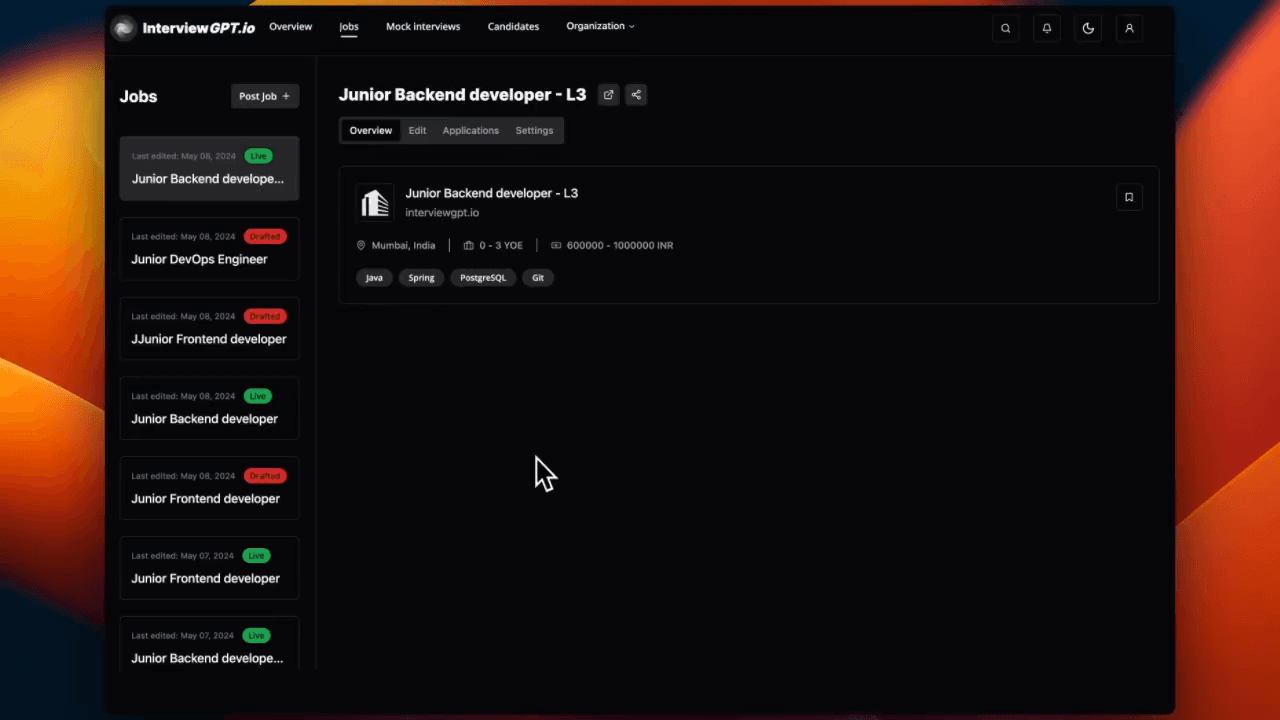Screen dimensions: 1280x720
Task: Bookmark the Junior Backend developer job
Action: tap(1128, 197)
